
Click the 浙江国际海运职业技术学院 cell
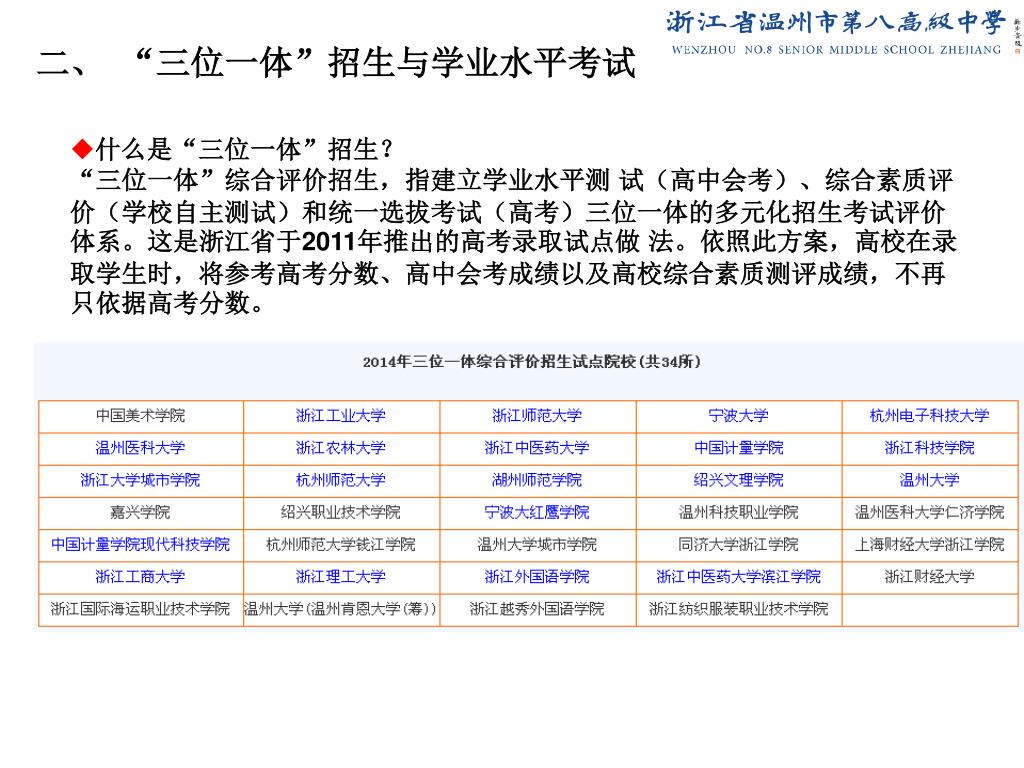pos(141,609)
